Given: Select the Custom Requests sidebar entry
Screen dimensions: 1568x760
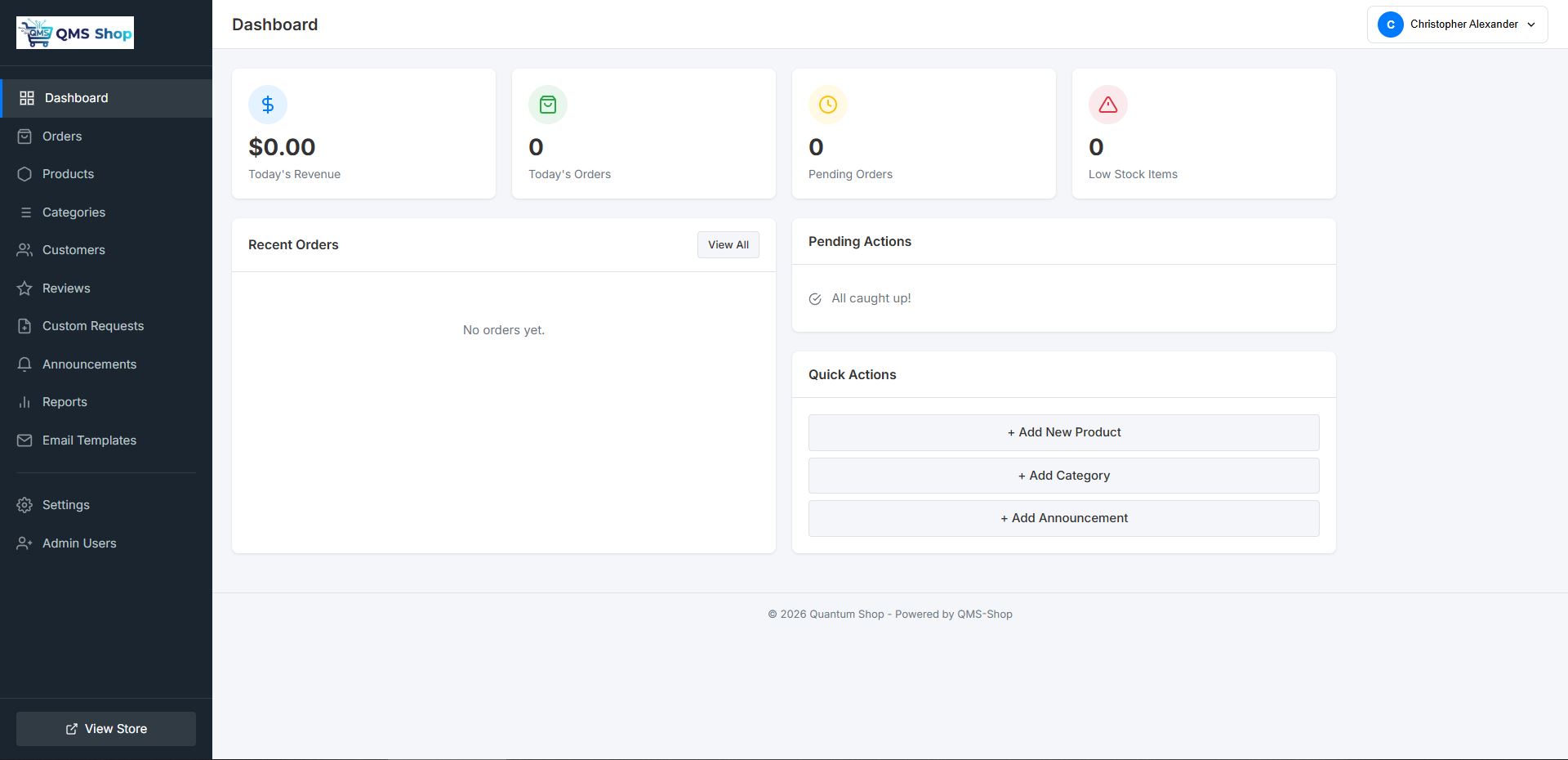Looking at the screenshot, I should [92, 326].
